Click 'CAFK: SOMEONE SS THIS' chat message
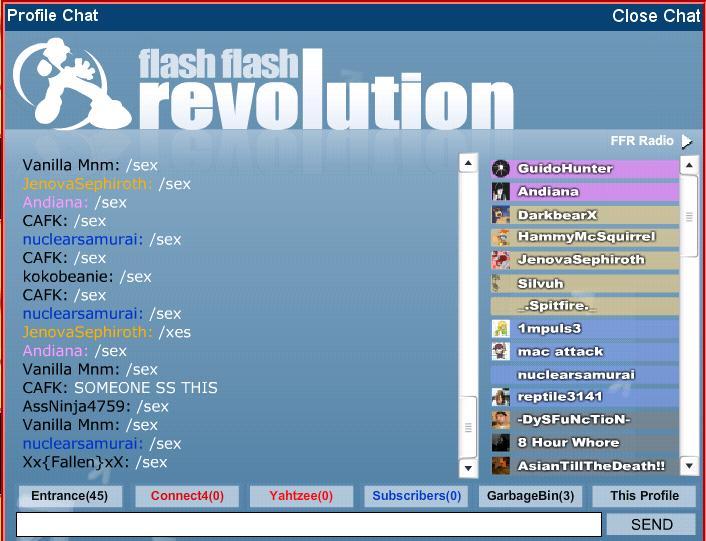 [x=120, y=388]
